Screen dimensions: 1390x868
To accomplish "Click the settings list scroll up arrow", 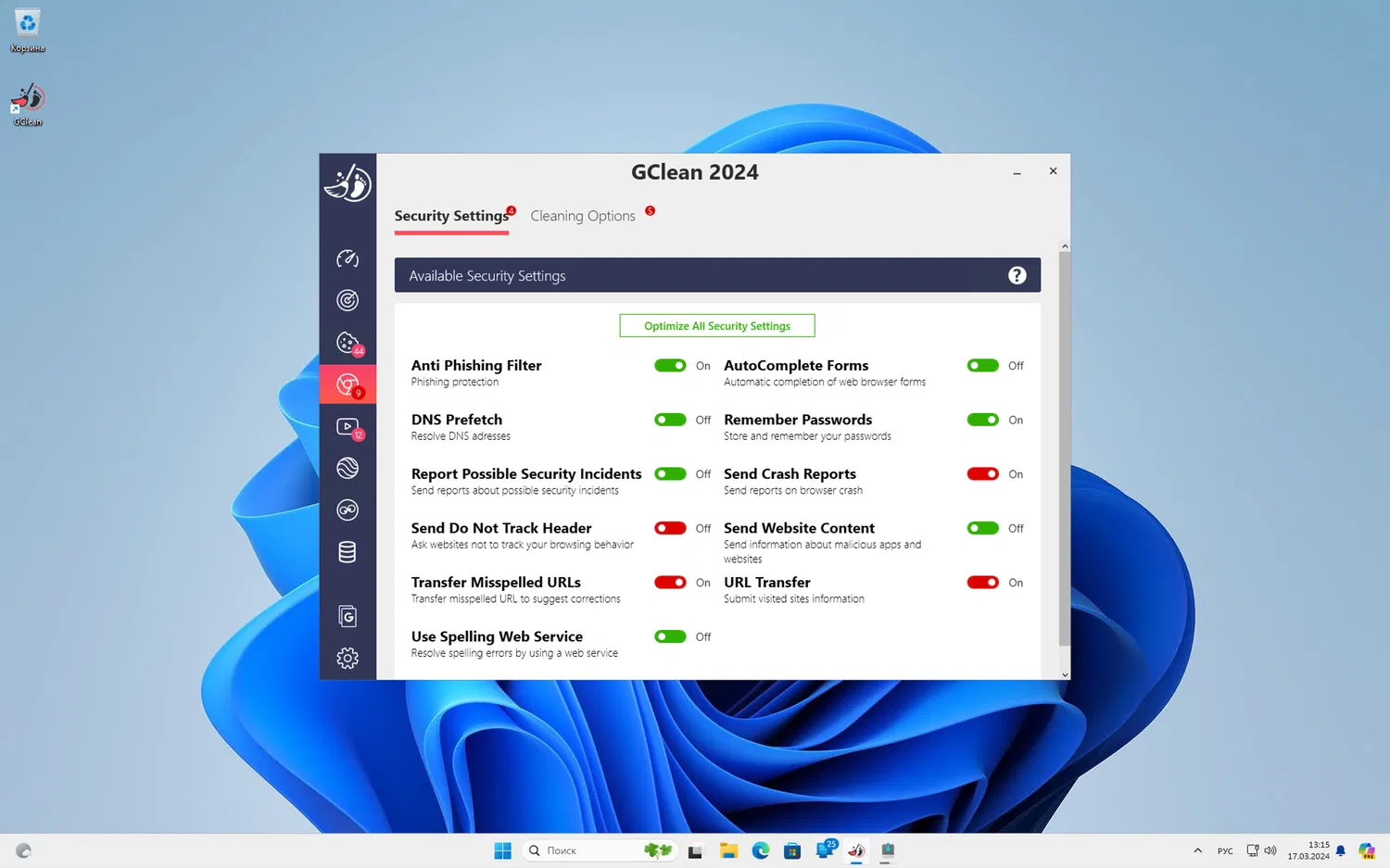I will click(1065, 246).
